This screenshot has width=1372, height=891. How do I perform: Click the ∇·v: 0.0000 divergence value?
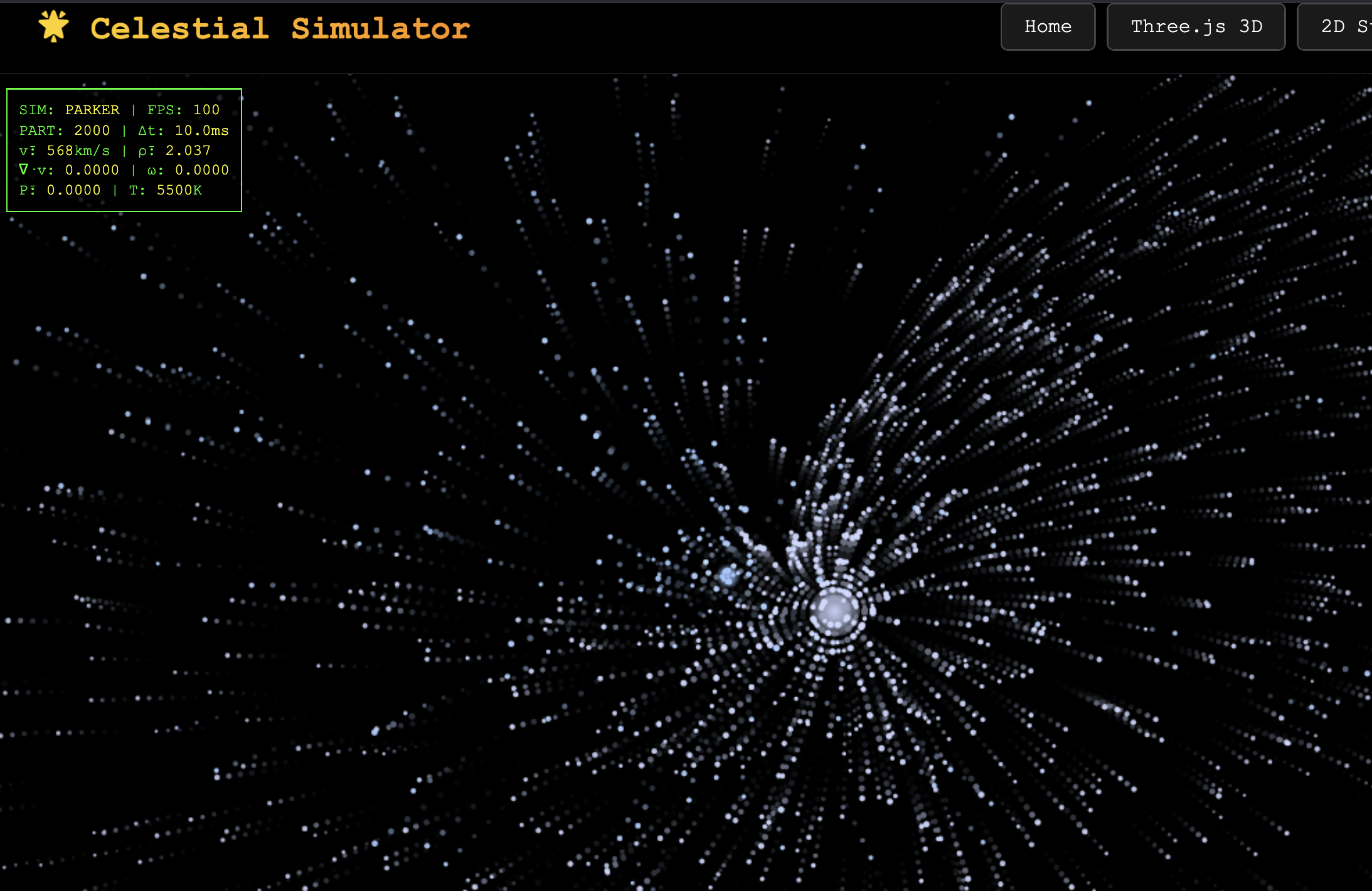92,170
